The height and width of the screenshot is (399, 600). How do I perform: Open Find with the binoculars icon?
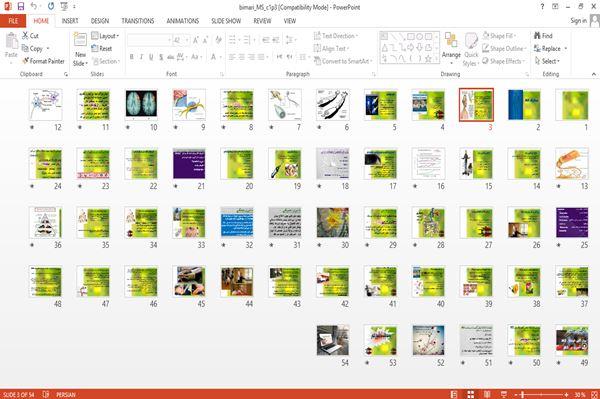[537, 36]
